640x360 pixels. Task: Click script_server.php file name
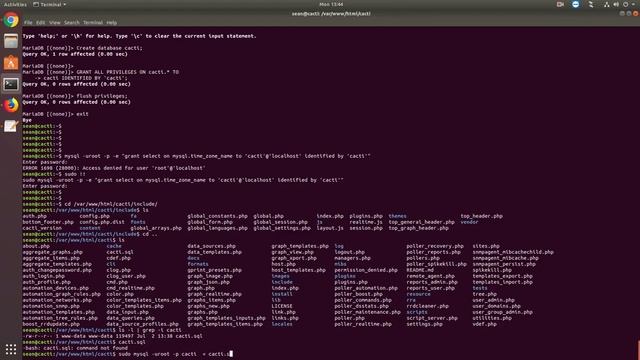coord(432,318)
